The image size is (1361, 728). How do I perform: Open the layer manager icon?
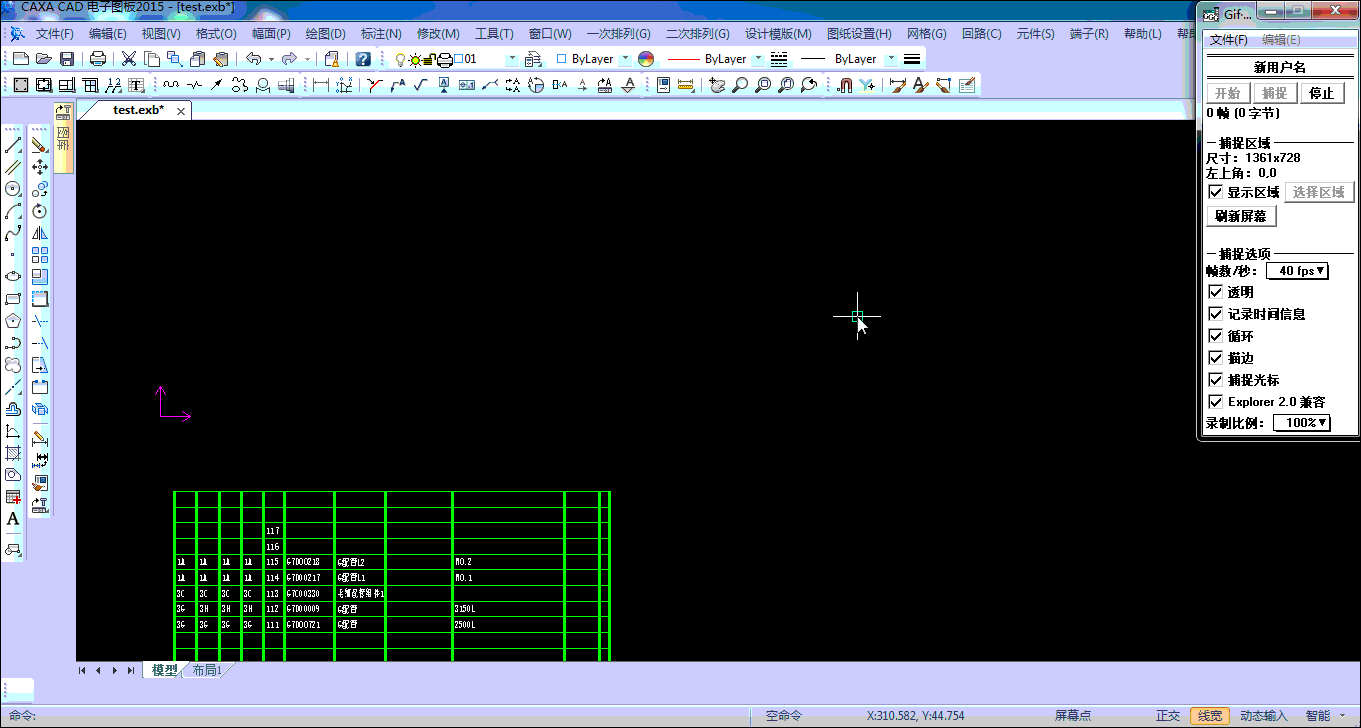point(534,59)
